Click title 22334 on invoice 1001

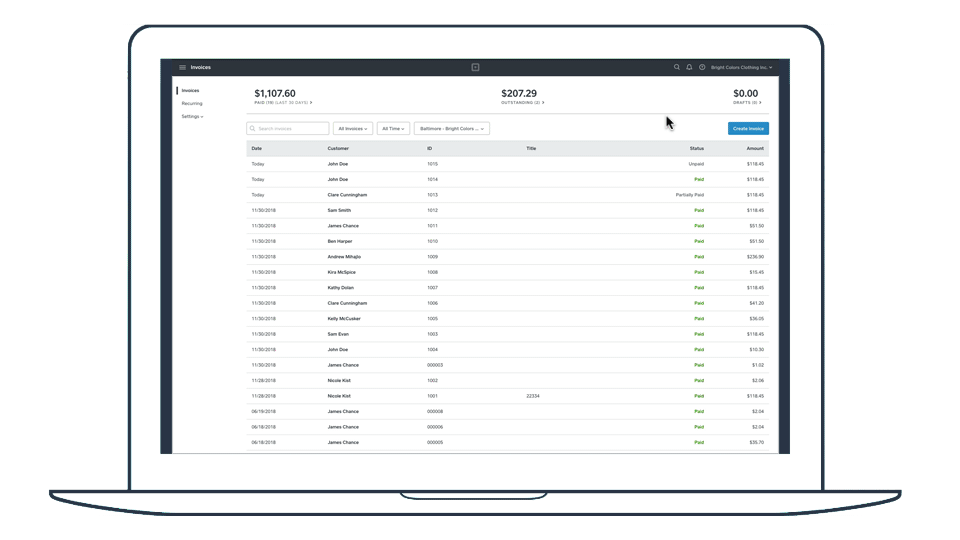[x=533, y=396]
